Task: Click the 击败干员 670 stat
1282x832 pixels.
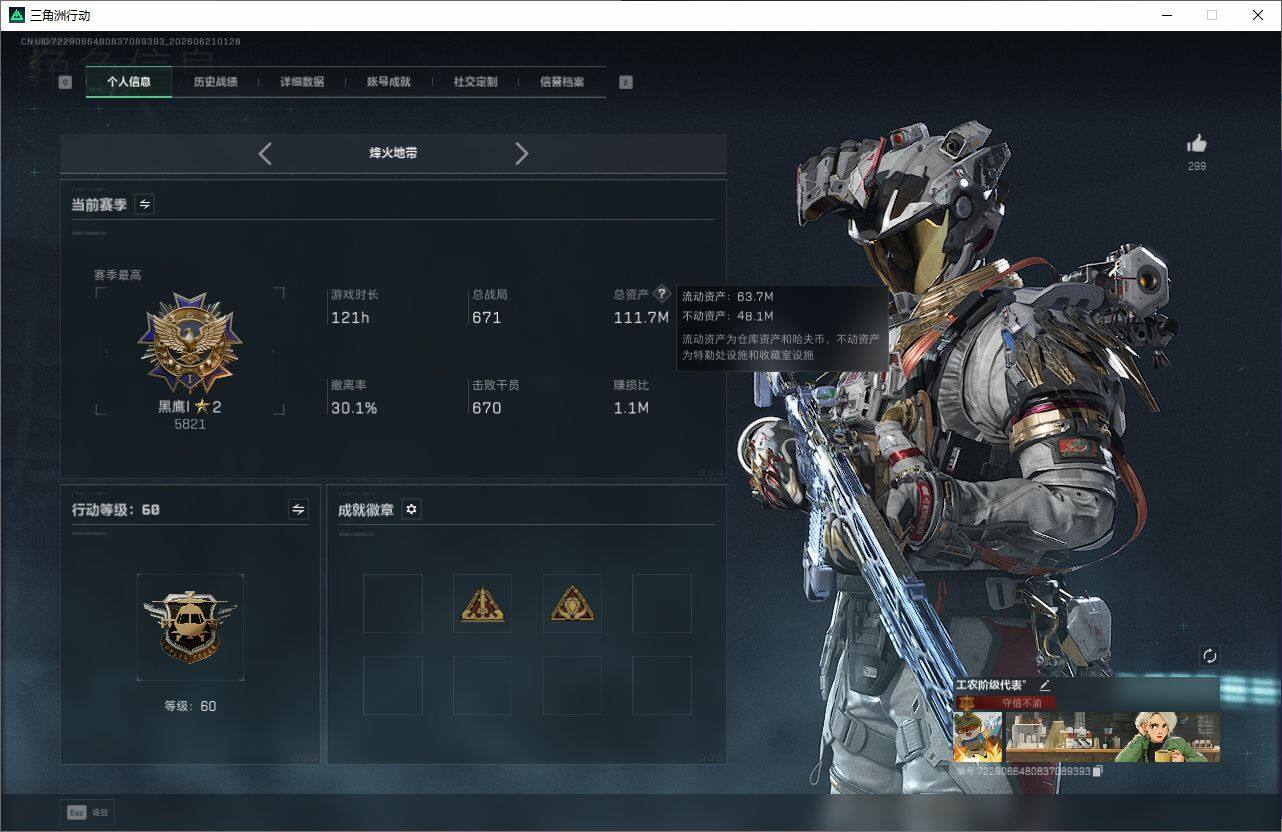Action: 496,397
